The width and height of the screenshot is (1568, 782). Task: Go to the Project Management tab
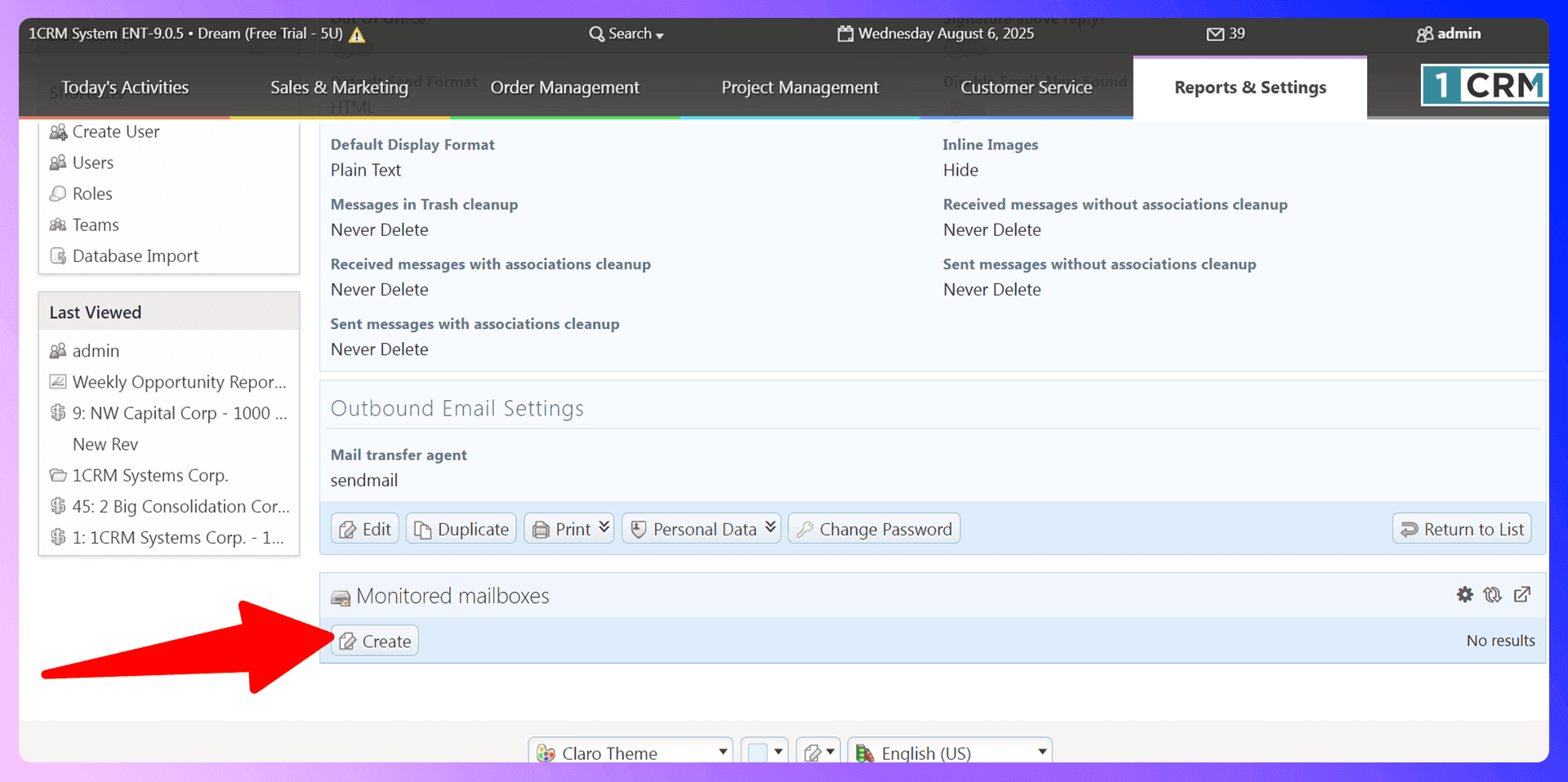[x=800, y=87]
